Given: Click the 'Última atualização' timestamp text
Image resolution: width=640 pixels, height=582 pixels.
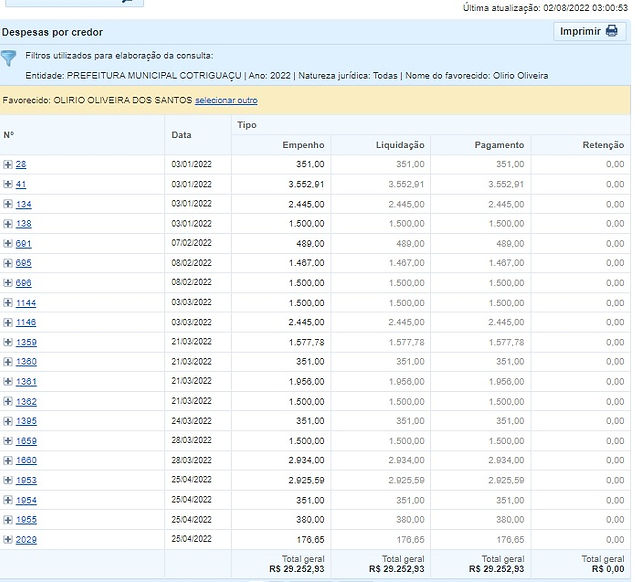Looking at the screenshot, I should pos(545,7).
